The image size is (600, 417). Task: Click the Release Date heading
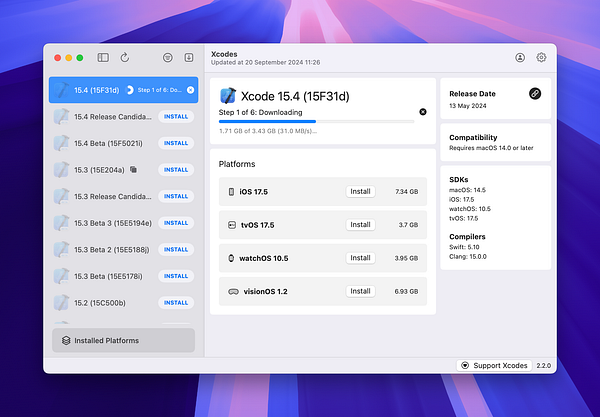pyautogui.click(x=472, y=94)
